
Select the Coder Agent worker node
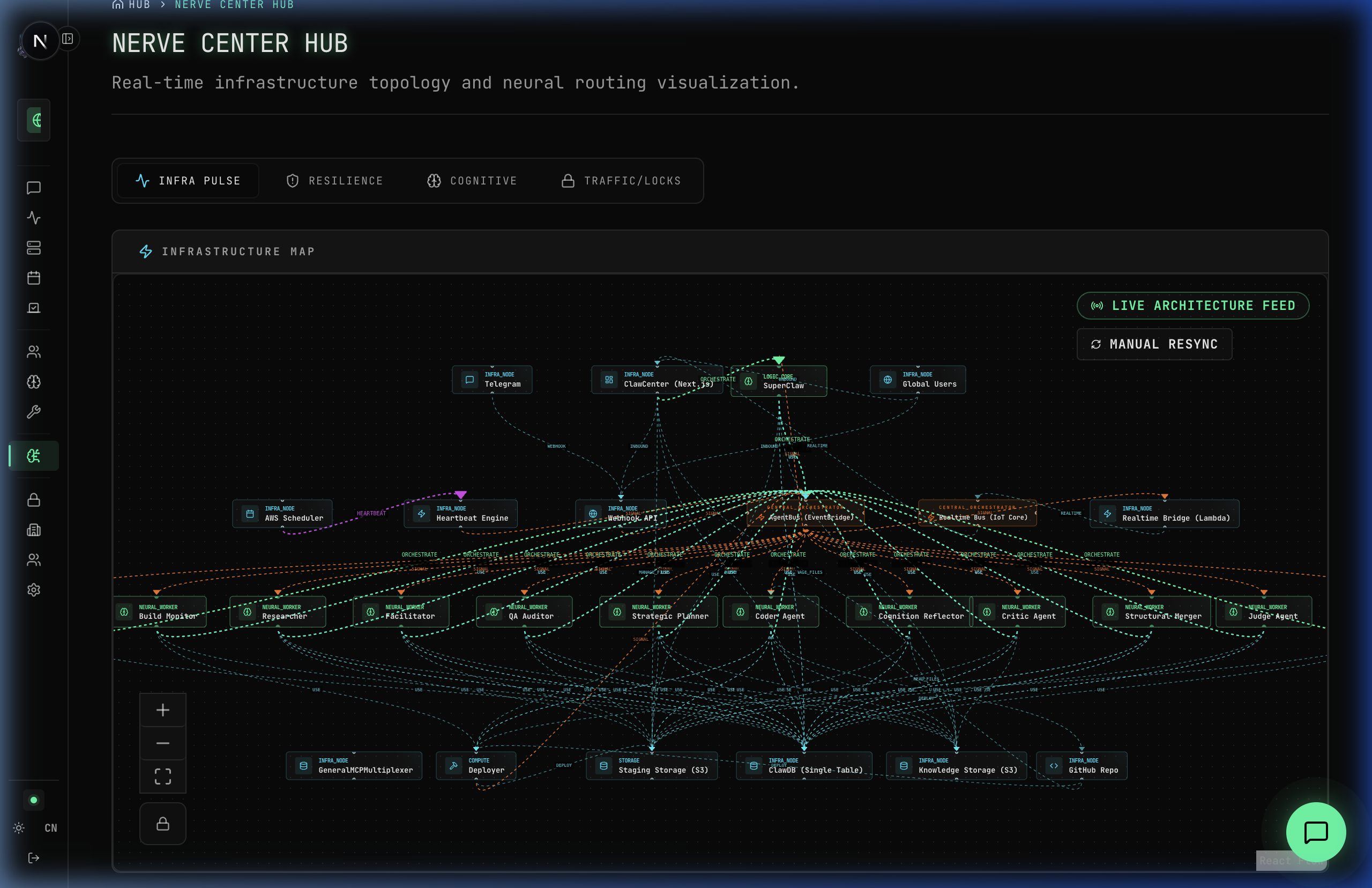click(771, 612)
